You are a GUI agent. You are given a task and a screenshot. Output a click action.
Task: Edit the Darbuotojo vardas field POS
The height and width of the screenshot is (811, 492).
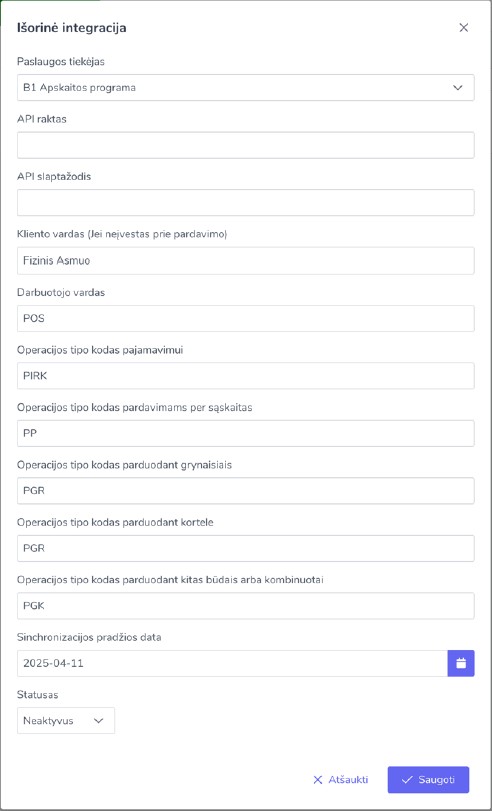pyautogui.click(x=246, y=318)
